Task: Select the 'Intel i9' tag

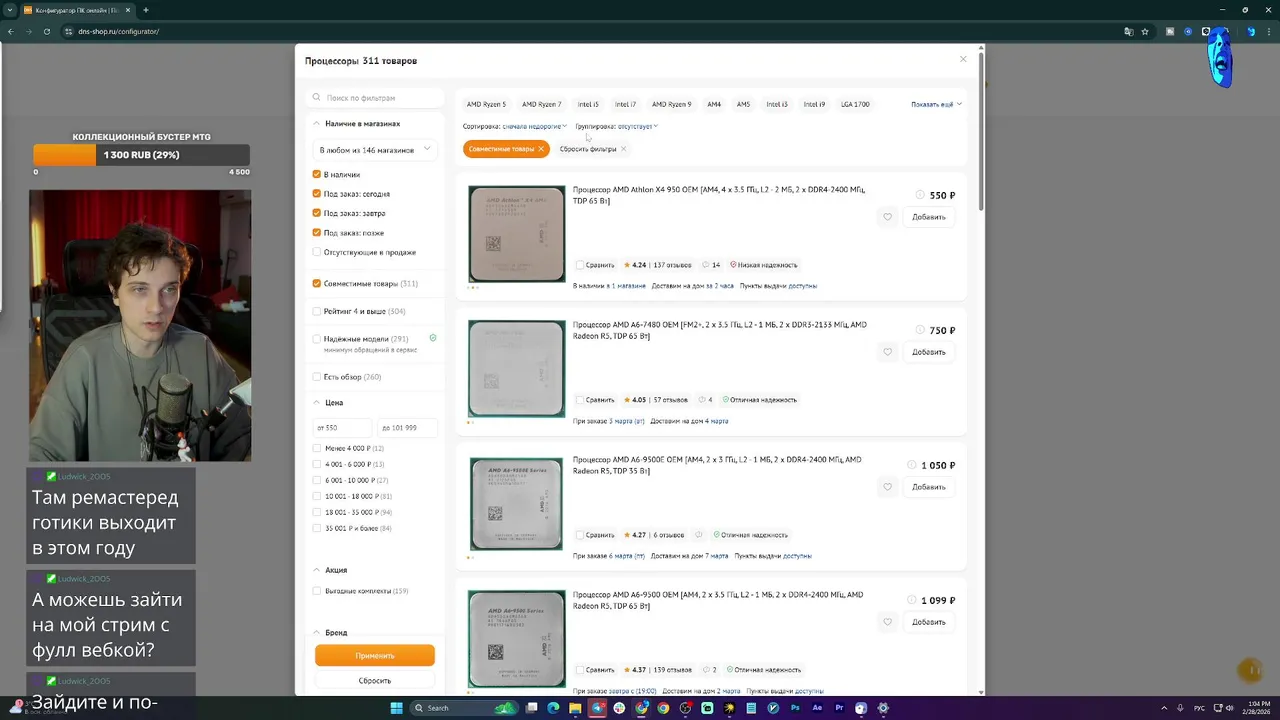Action: pos(814,104)
